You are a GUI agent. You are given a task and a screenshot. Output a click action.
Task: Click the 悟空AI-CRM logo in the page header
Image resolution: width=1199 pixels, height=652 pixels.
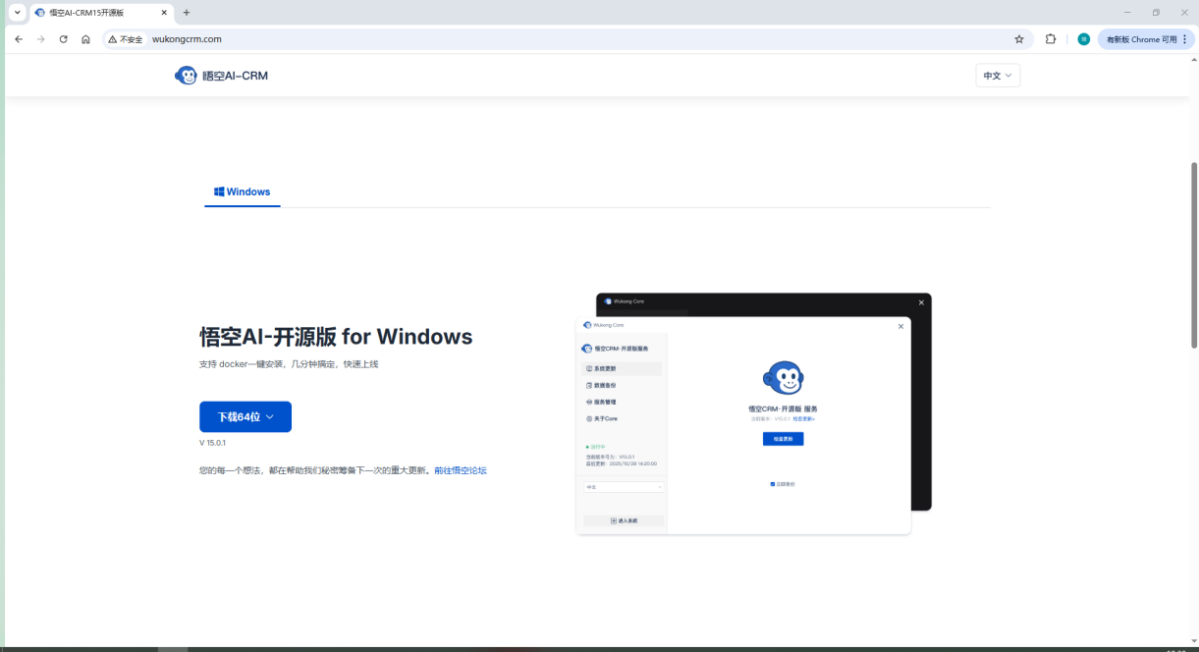tap(220, 75)
